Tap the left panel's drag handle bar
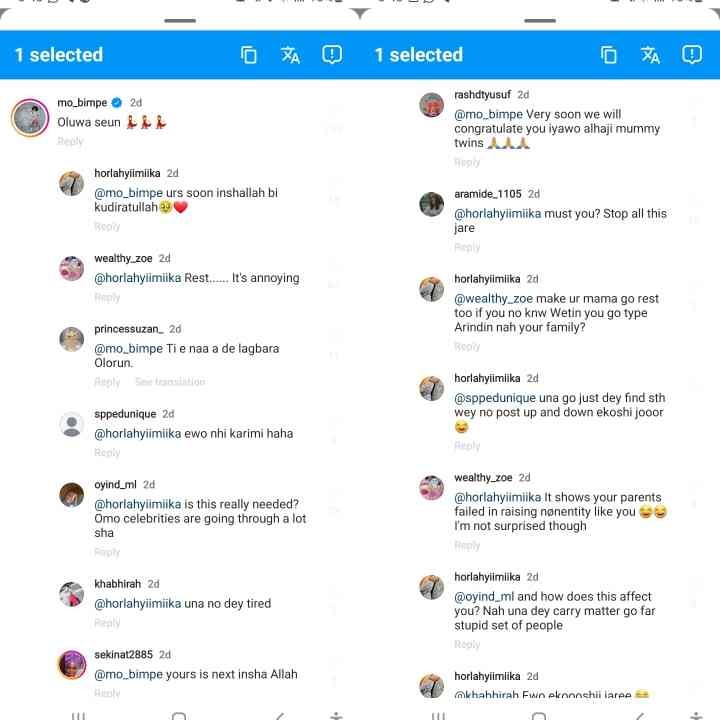This screenshot has width=720, height=720. pos(180,21)
